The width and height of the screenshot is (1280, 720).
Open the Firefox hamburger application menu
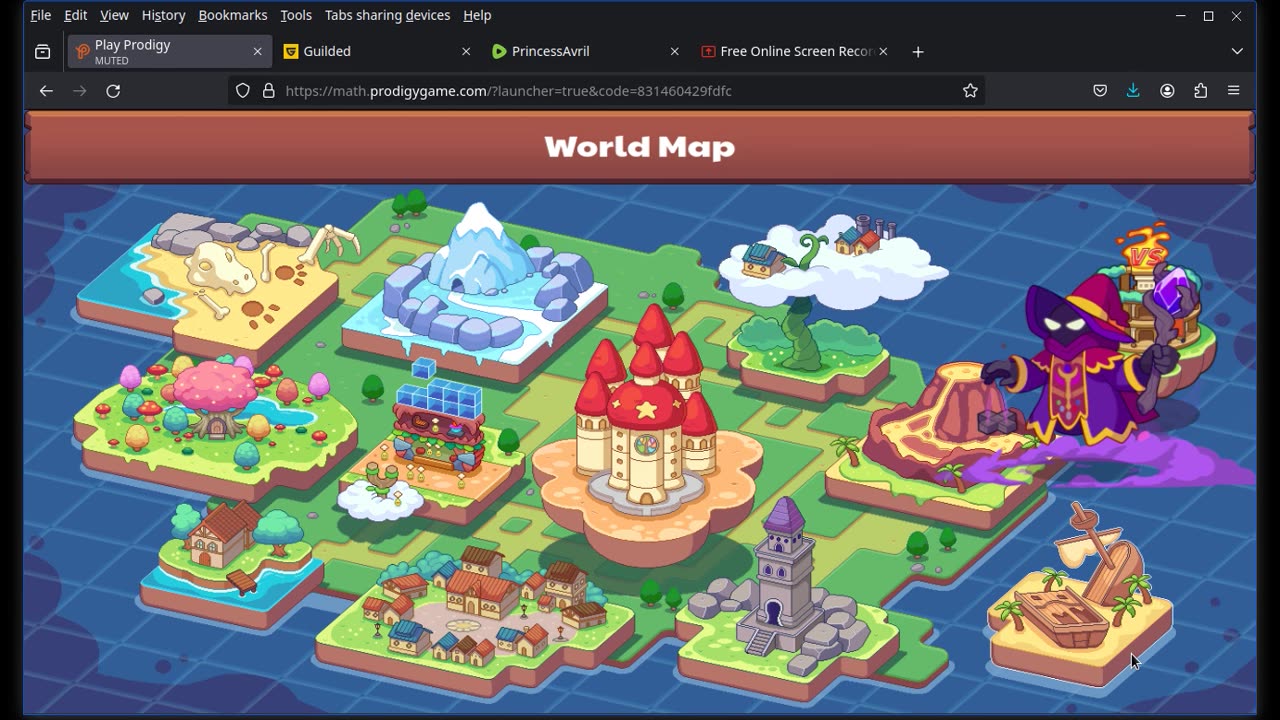coord(1233,91)
